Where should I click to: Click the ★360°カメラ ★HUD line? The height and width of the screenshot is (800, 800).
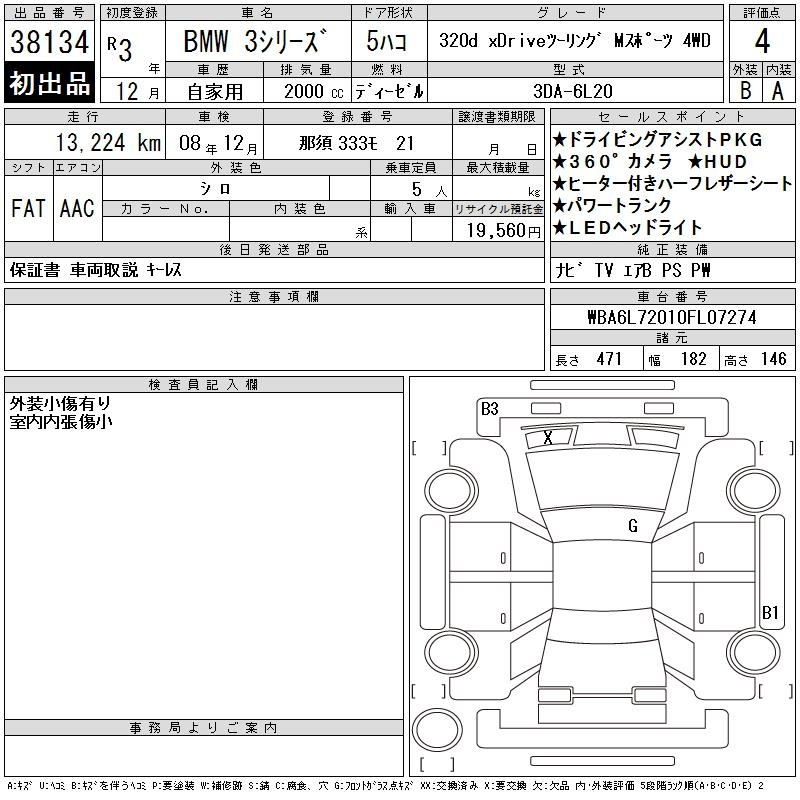tap(651, 161)
